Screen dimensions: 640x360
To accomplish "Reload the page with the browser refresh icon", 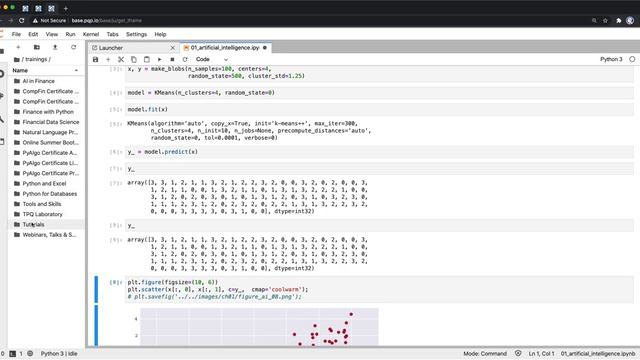I will pyautogui.click(x=22, y=20).
